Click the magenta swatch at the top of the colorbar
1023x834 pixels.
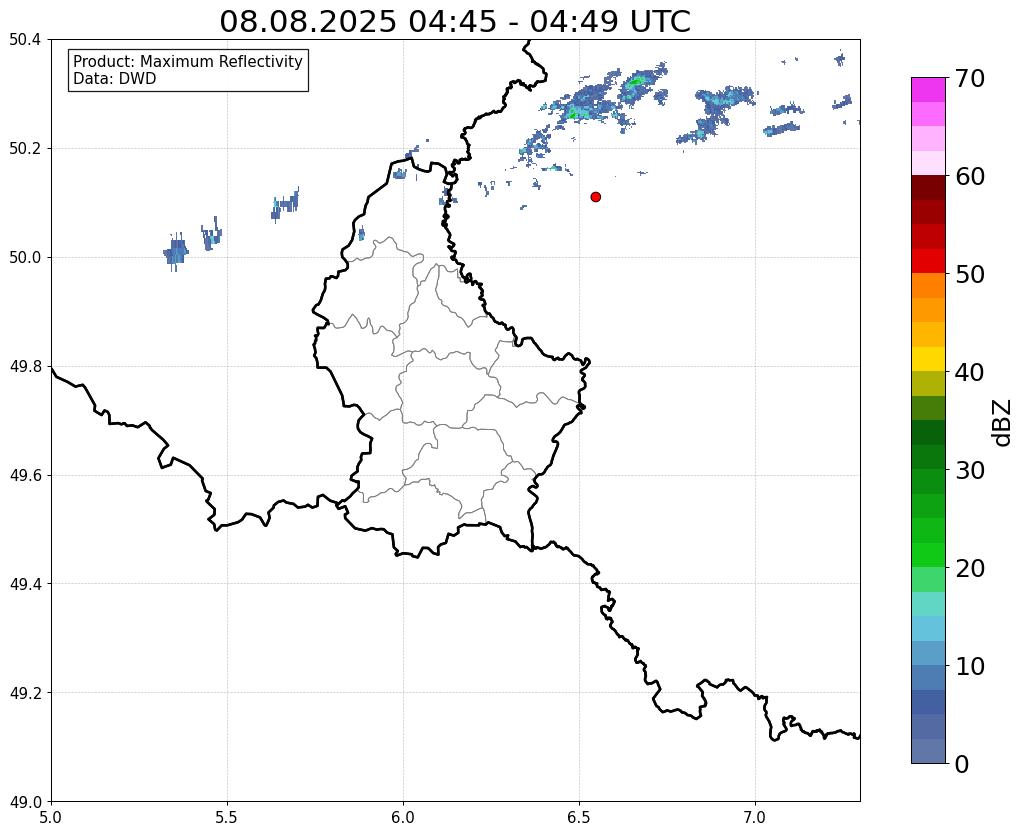click(928, 89)
